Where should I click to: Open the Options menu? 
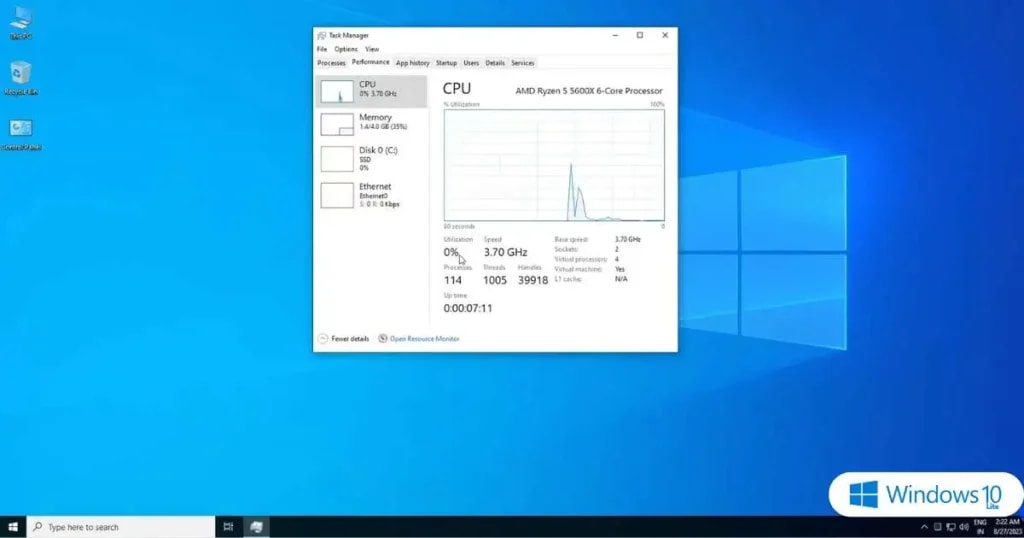coord(346,49)
